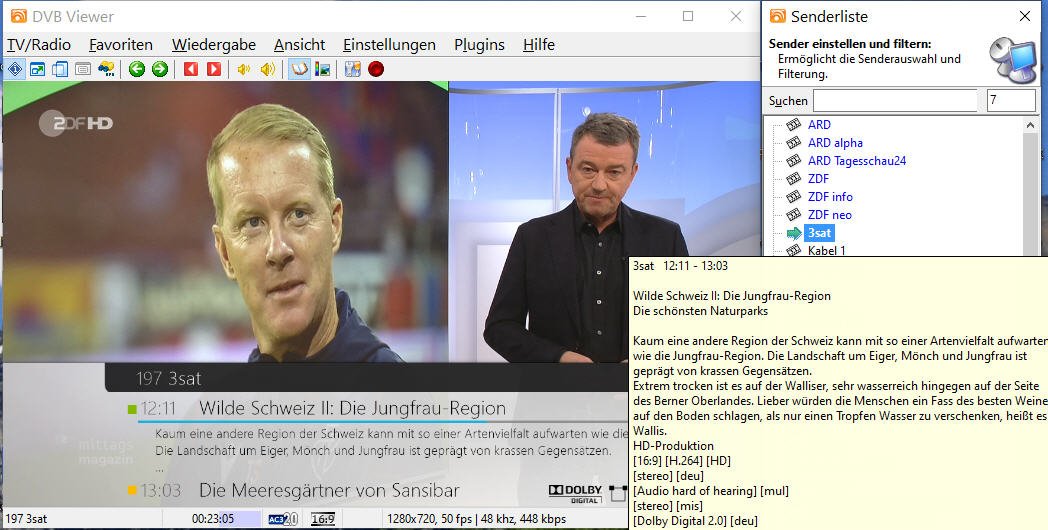Open the Einstellungen menu
The width and height of the screenshot is (1048, 530).
click(389, 45)
